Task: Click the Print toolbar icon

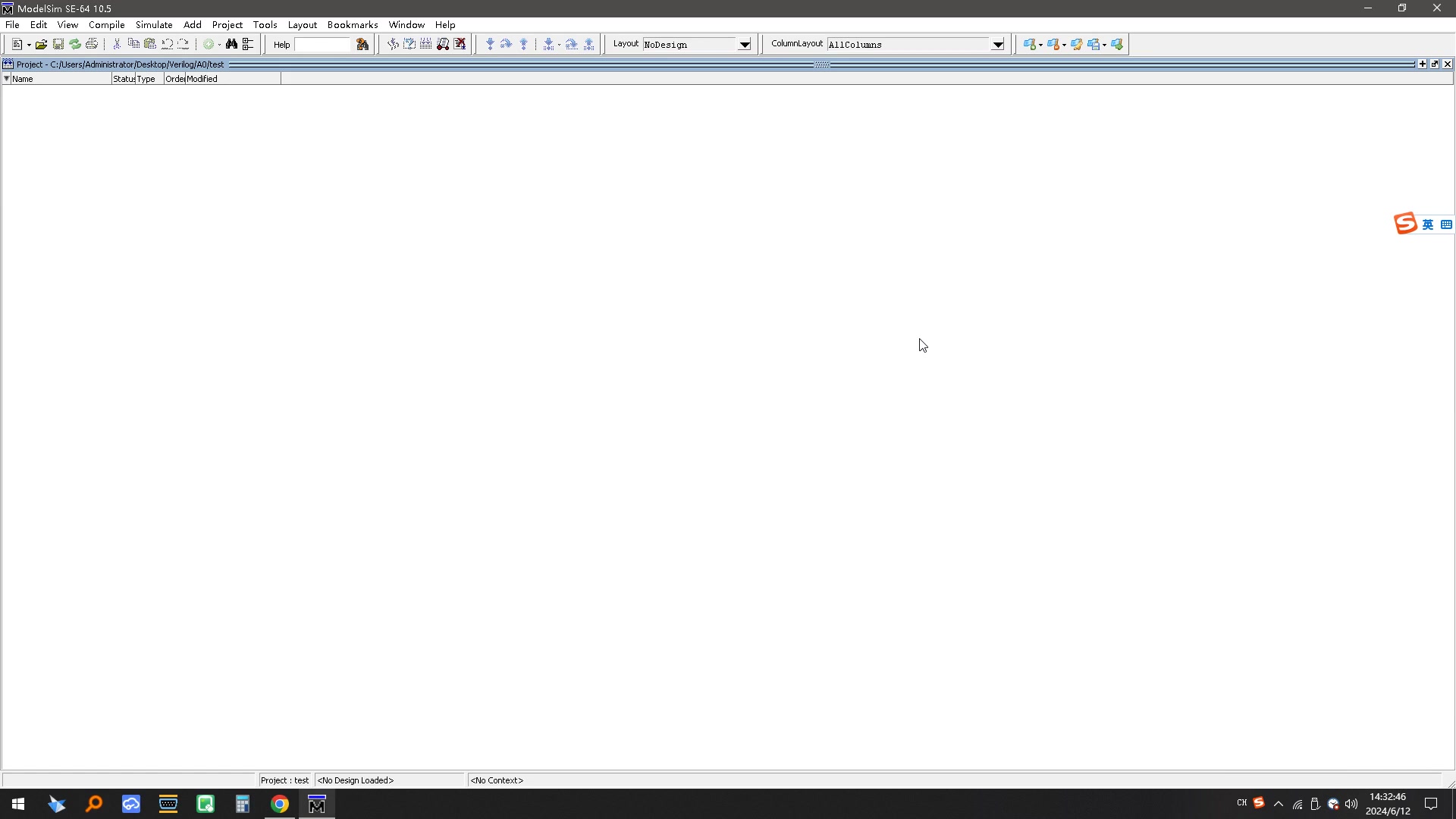Action: click(92, 45)
